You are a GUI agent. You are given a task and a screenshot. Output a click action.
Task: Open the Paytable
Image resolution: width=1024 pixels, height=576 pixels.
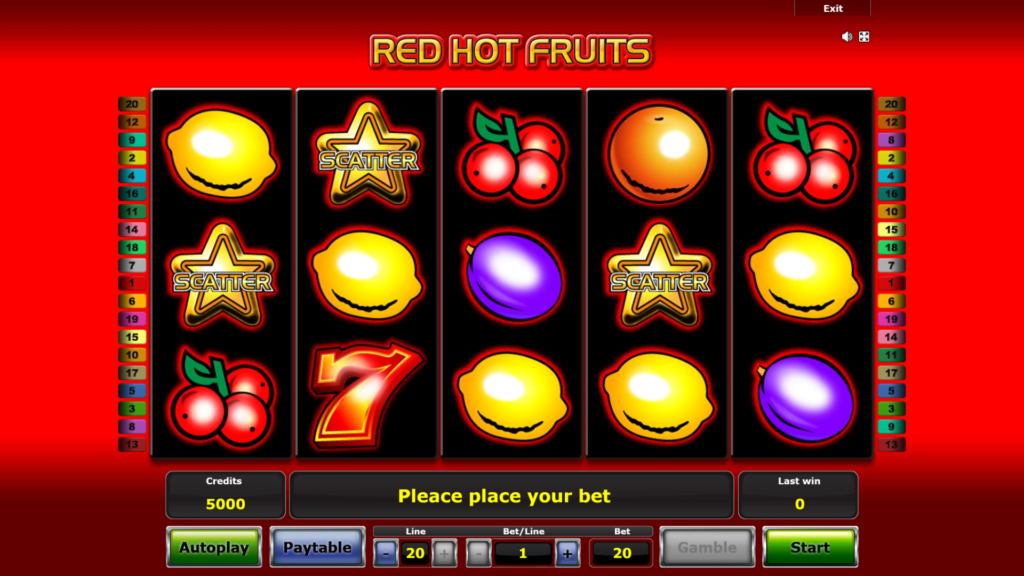pyautogui.click(x=317, y=547)
